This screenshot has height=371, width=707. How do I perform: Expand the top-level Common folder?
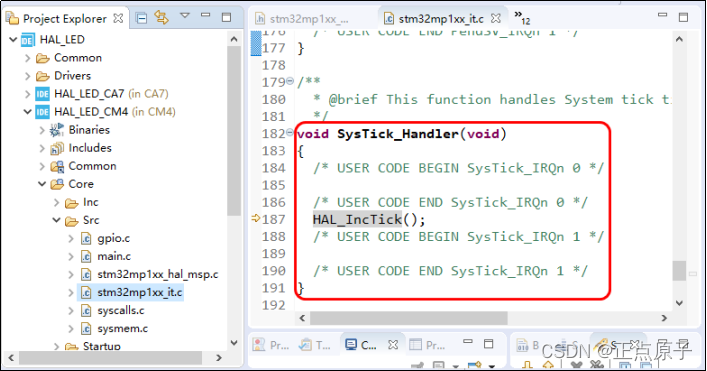[28, 58]
